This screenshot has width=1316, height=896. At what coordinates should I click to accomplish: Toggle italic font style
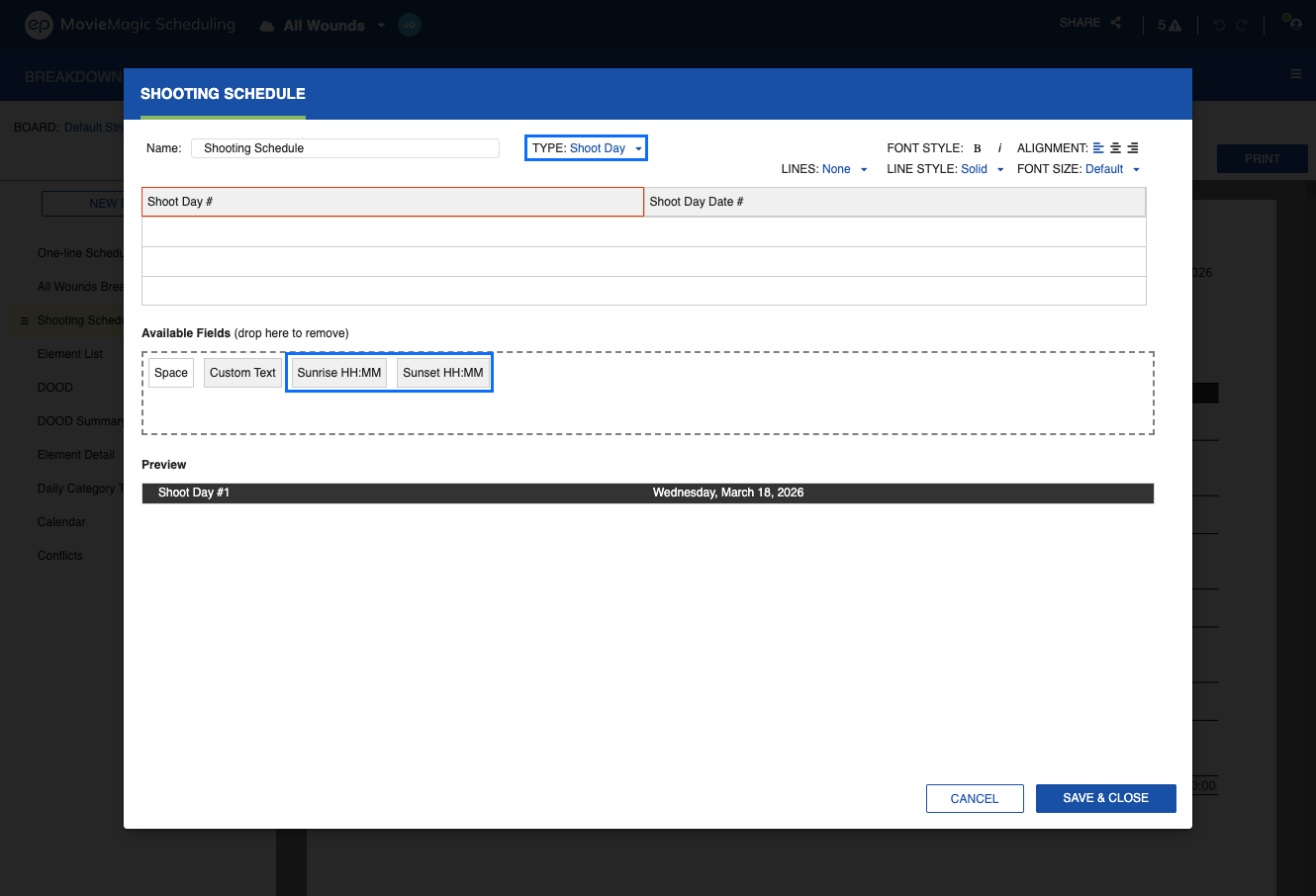(x=999, y=148)
